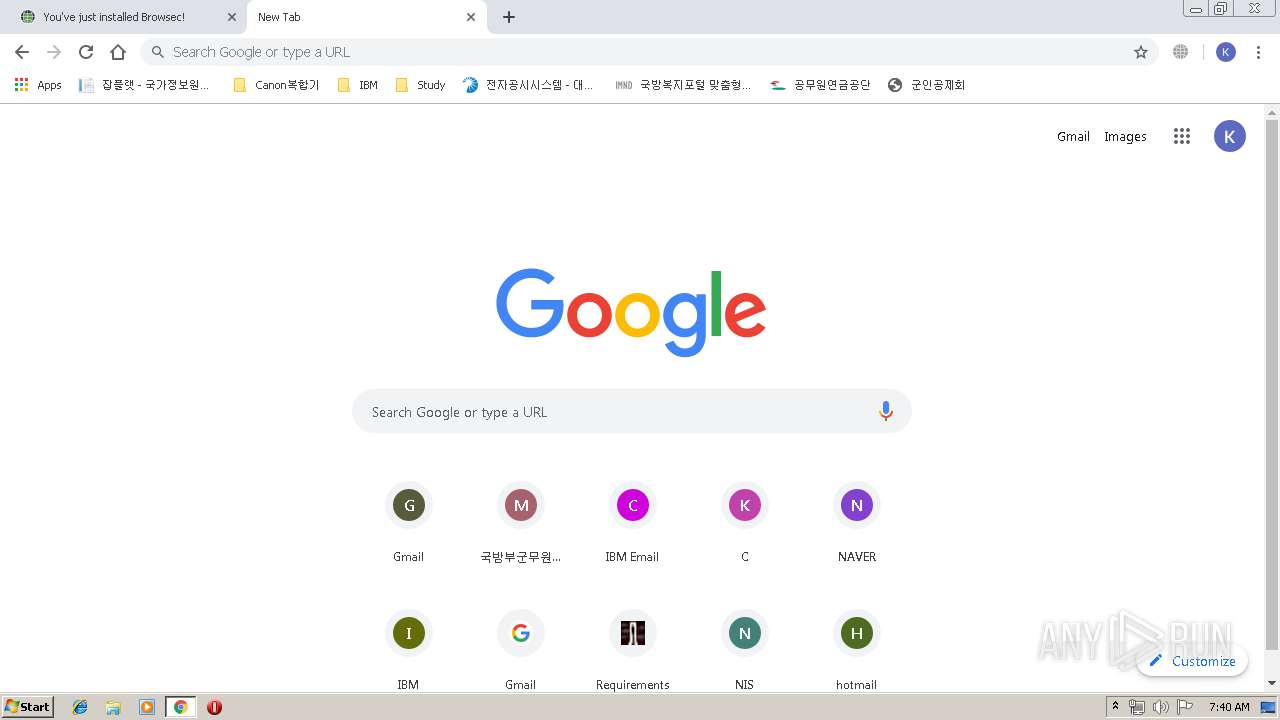Open the Google apps grid icon

(1182, 137)
